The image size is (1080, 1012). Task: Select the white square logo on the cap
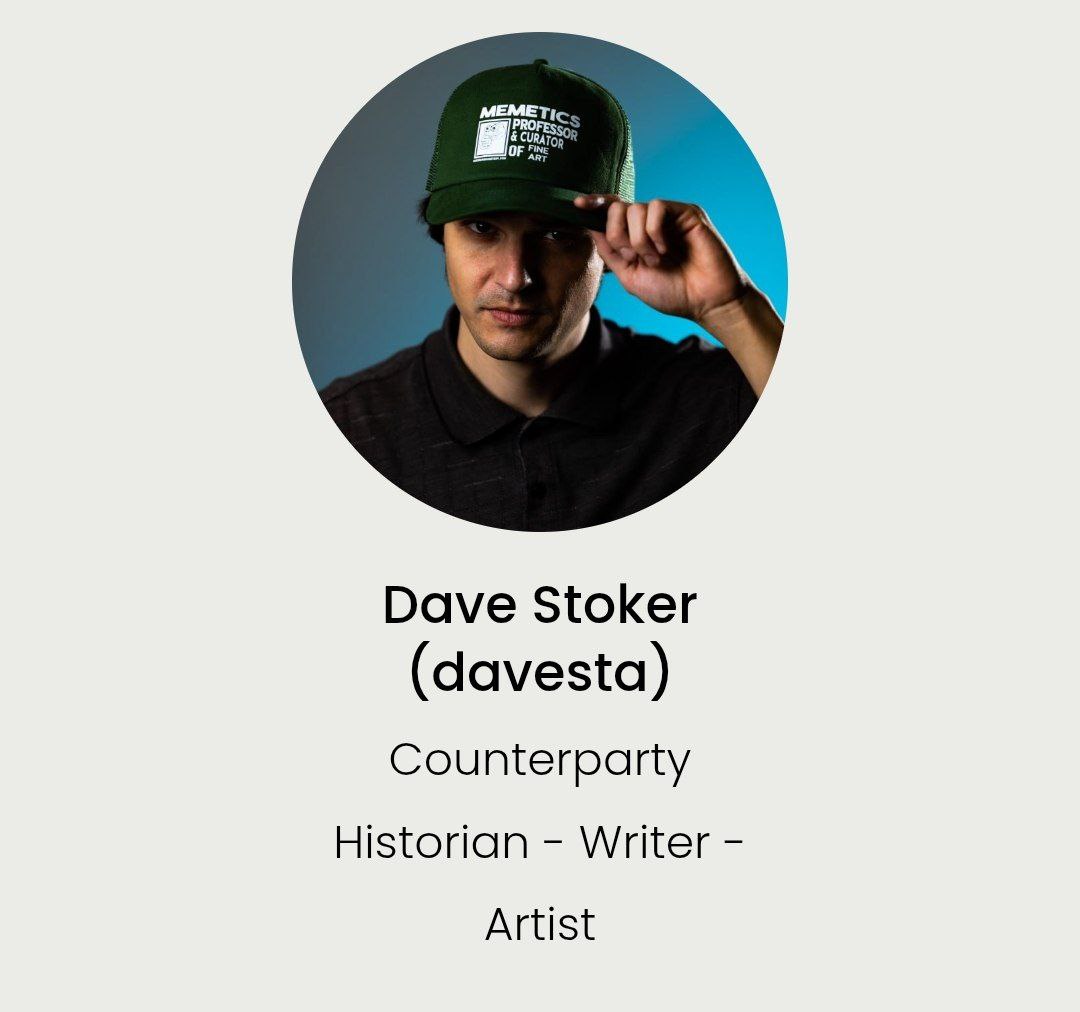tap(491, 140)
